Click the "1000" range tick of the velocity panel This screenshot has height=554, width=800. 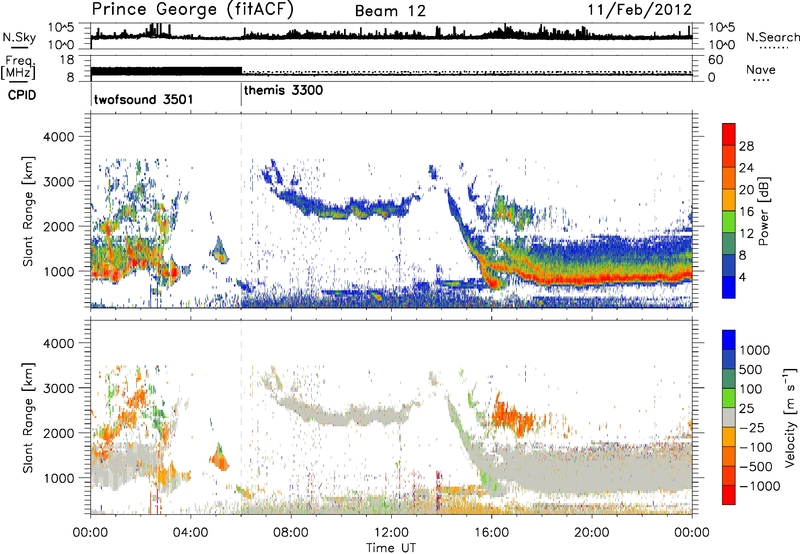(x=58, y=478)
